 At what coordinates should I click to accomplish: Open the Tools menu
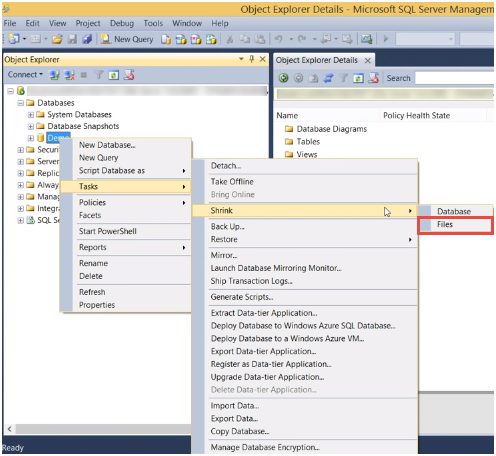153,23
